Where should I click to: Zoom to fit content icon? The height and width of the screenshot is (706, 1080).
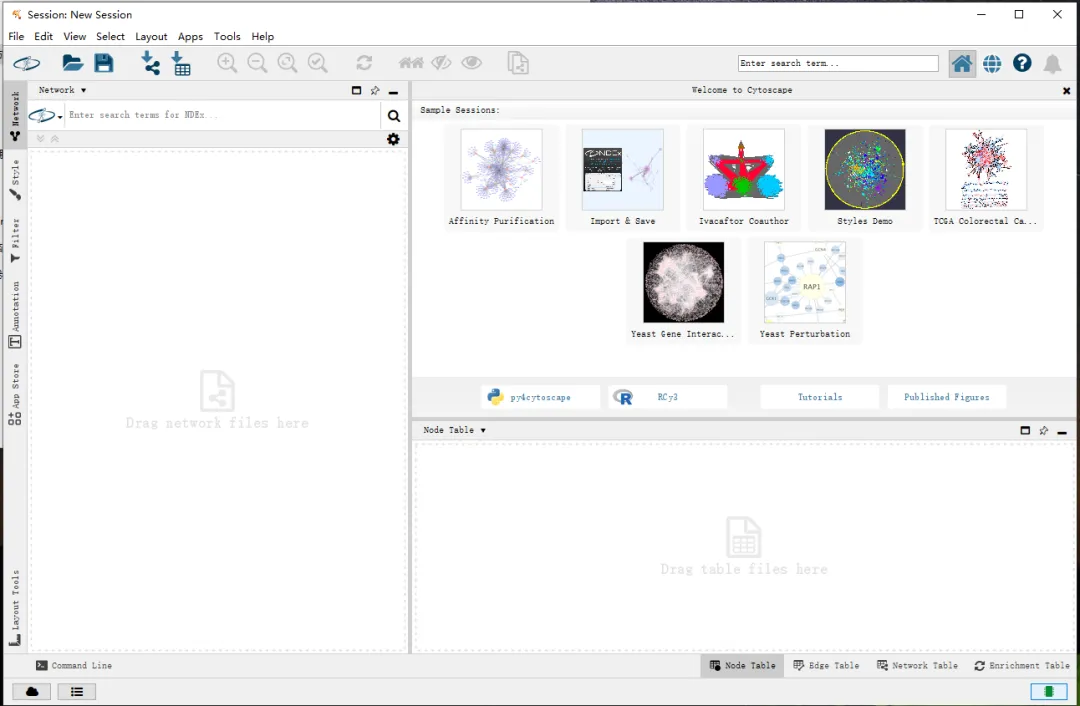287,63
